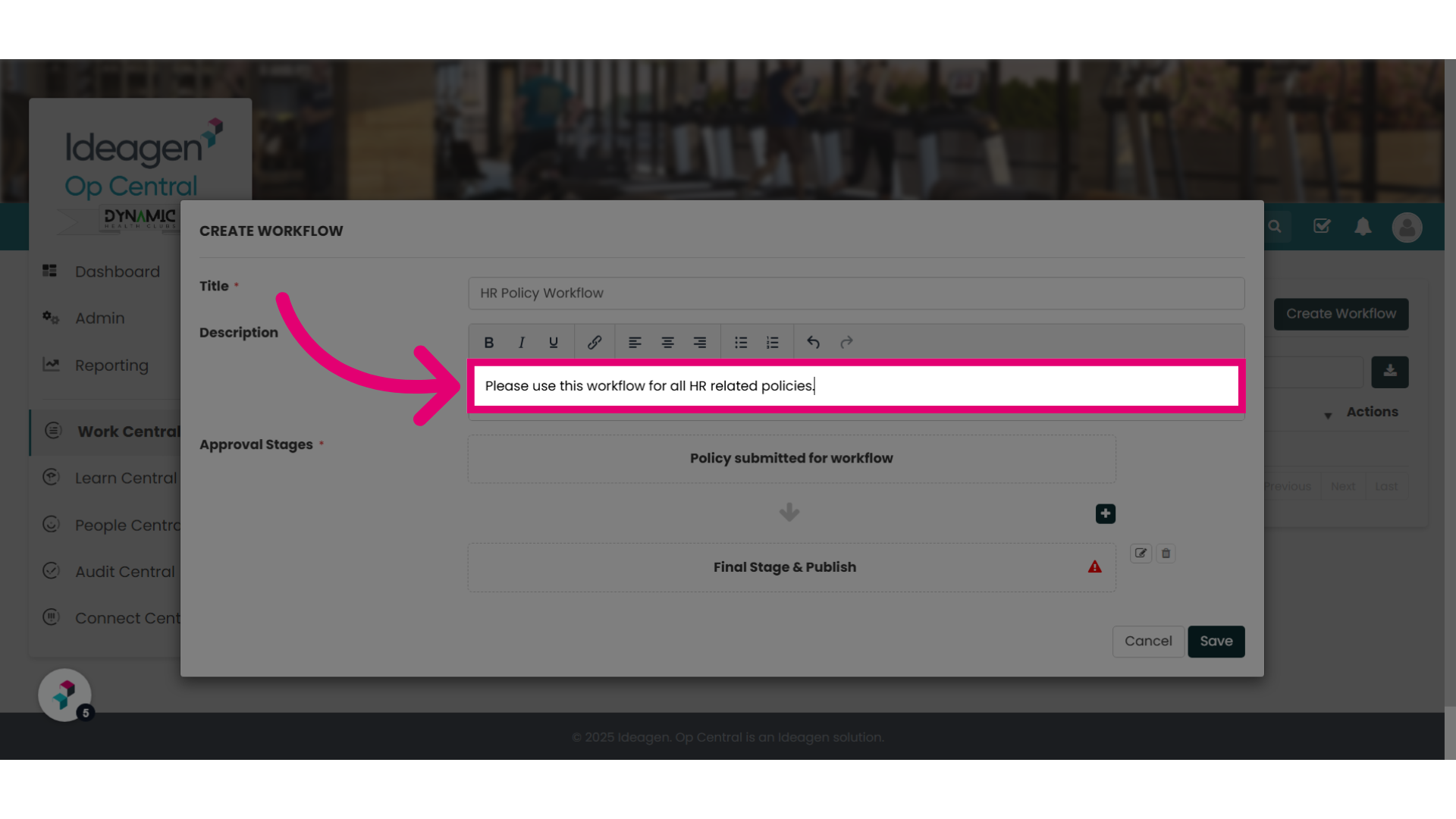Jump to Last page in pagination

click(1386, 487)
